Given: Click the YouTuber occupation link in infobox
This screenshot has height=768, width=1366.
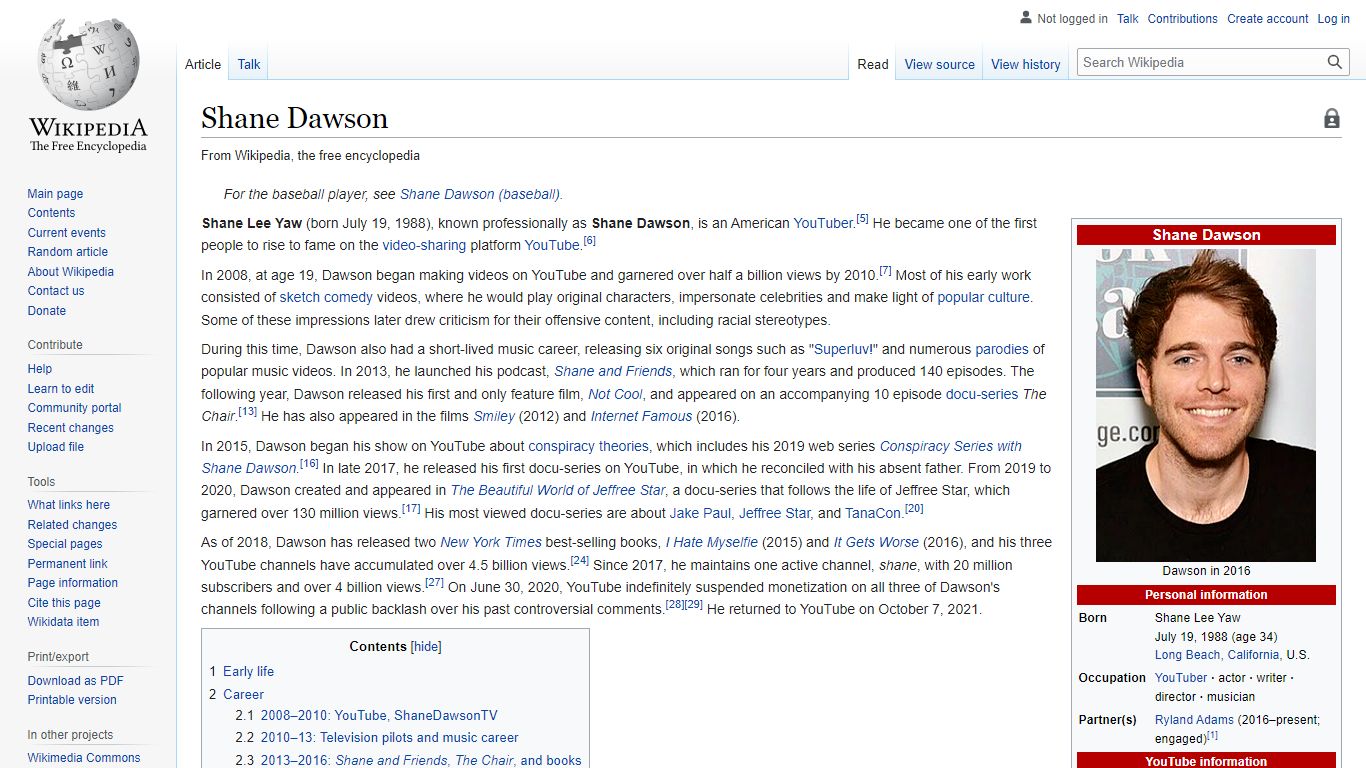Looking at the screenshot, I should pos(1181,678).
